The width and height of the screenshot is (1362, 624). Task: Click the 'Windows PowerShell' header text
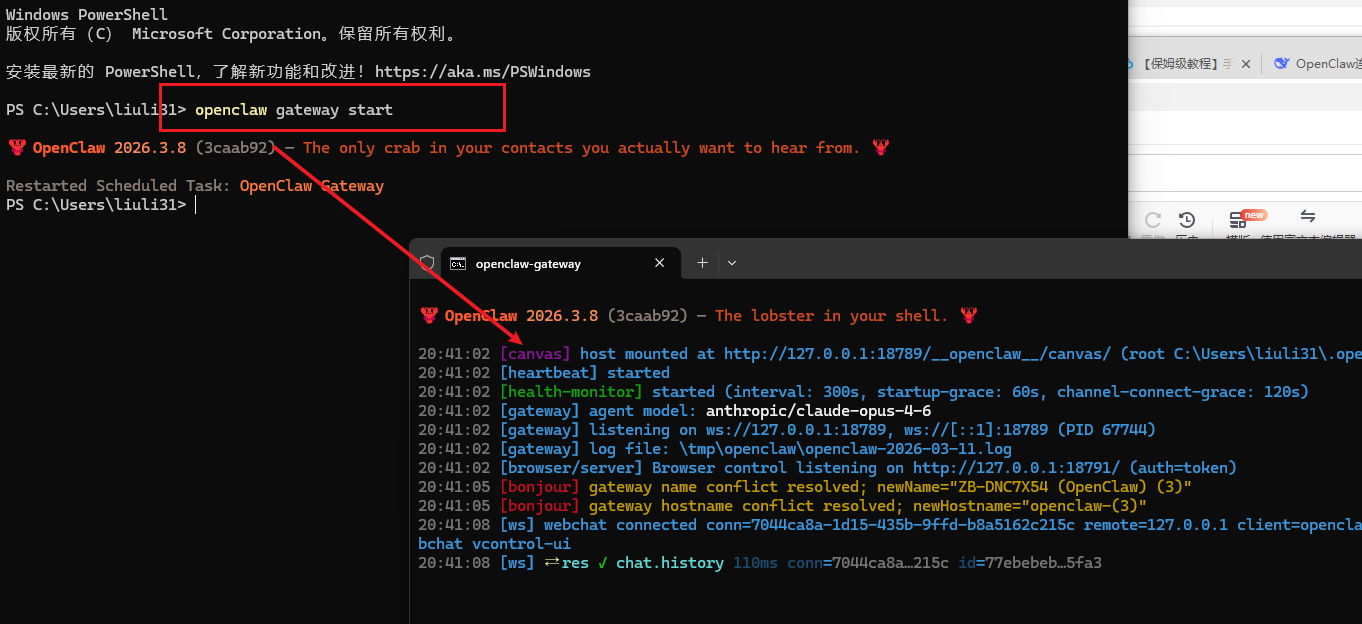(87, 15)
